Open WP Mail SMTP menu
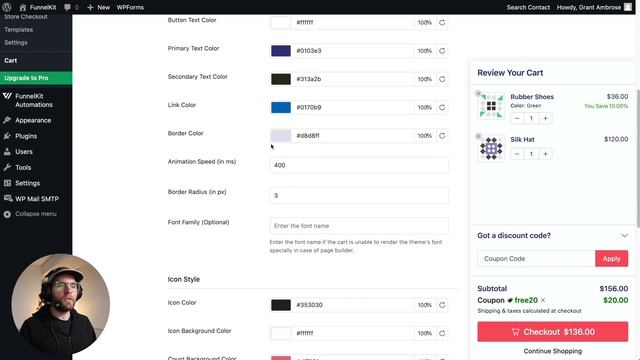The width and height of the screenshot is (640, 360). click(x=36, y=199)
